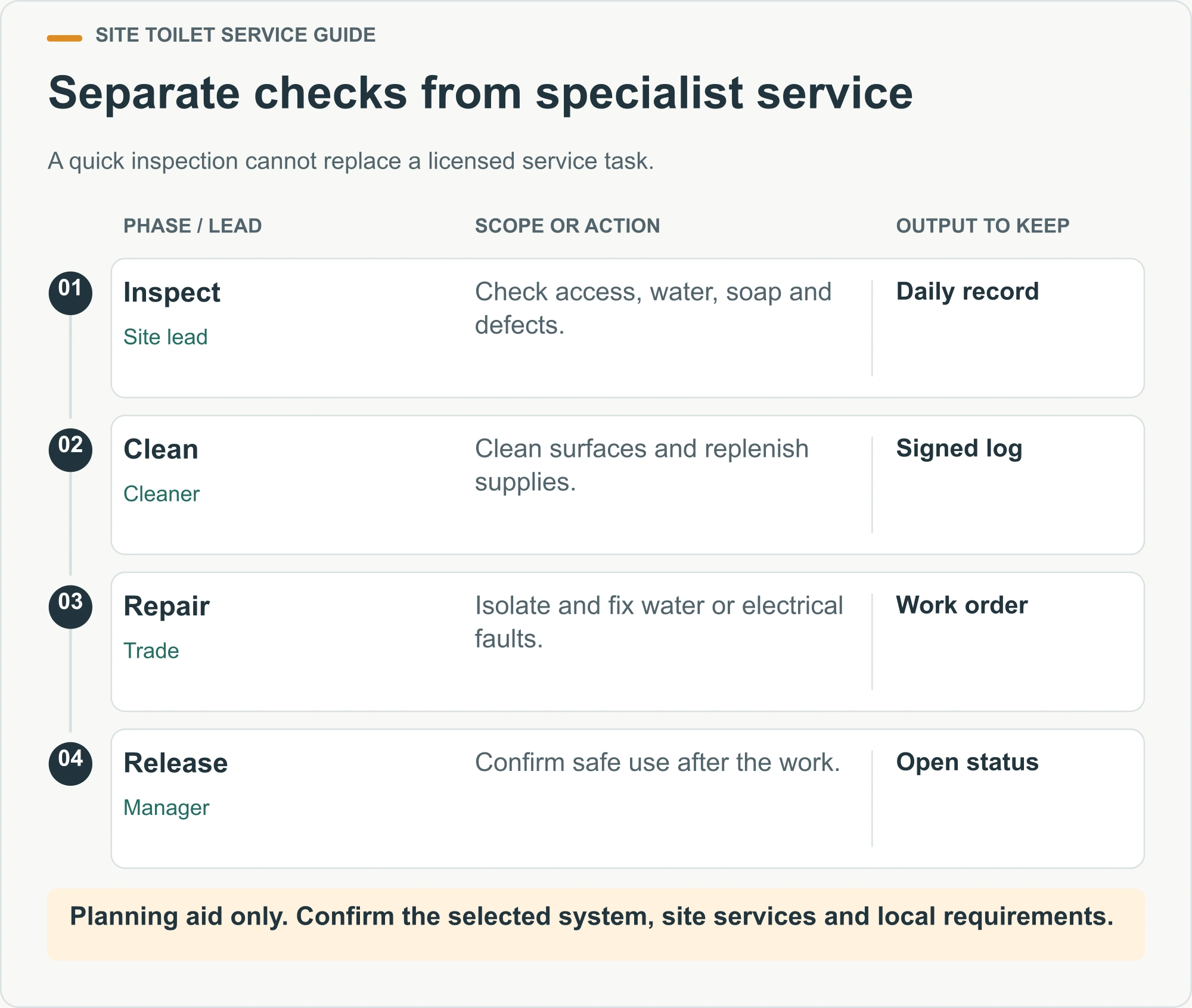Click the "Signed log" output

point(959,449)
